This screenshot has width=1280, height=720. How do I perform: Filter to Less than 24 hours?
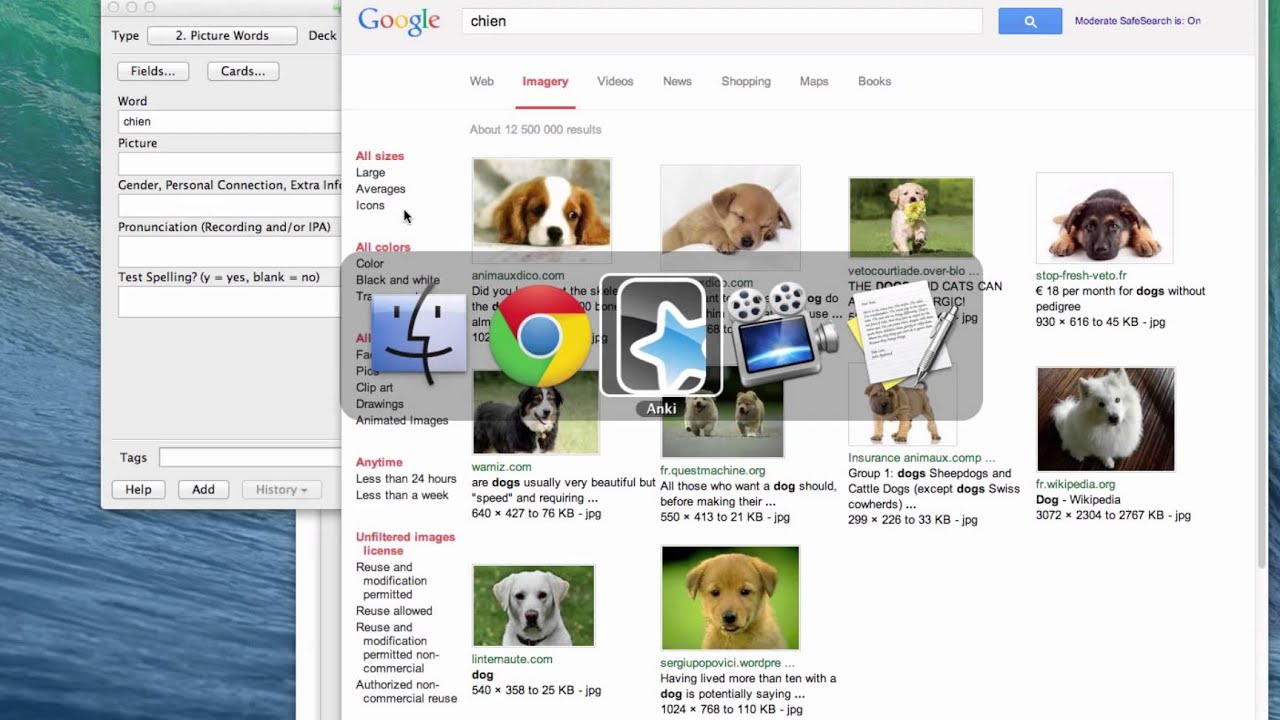point(406,478)
